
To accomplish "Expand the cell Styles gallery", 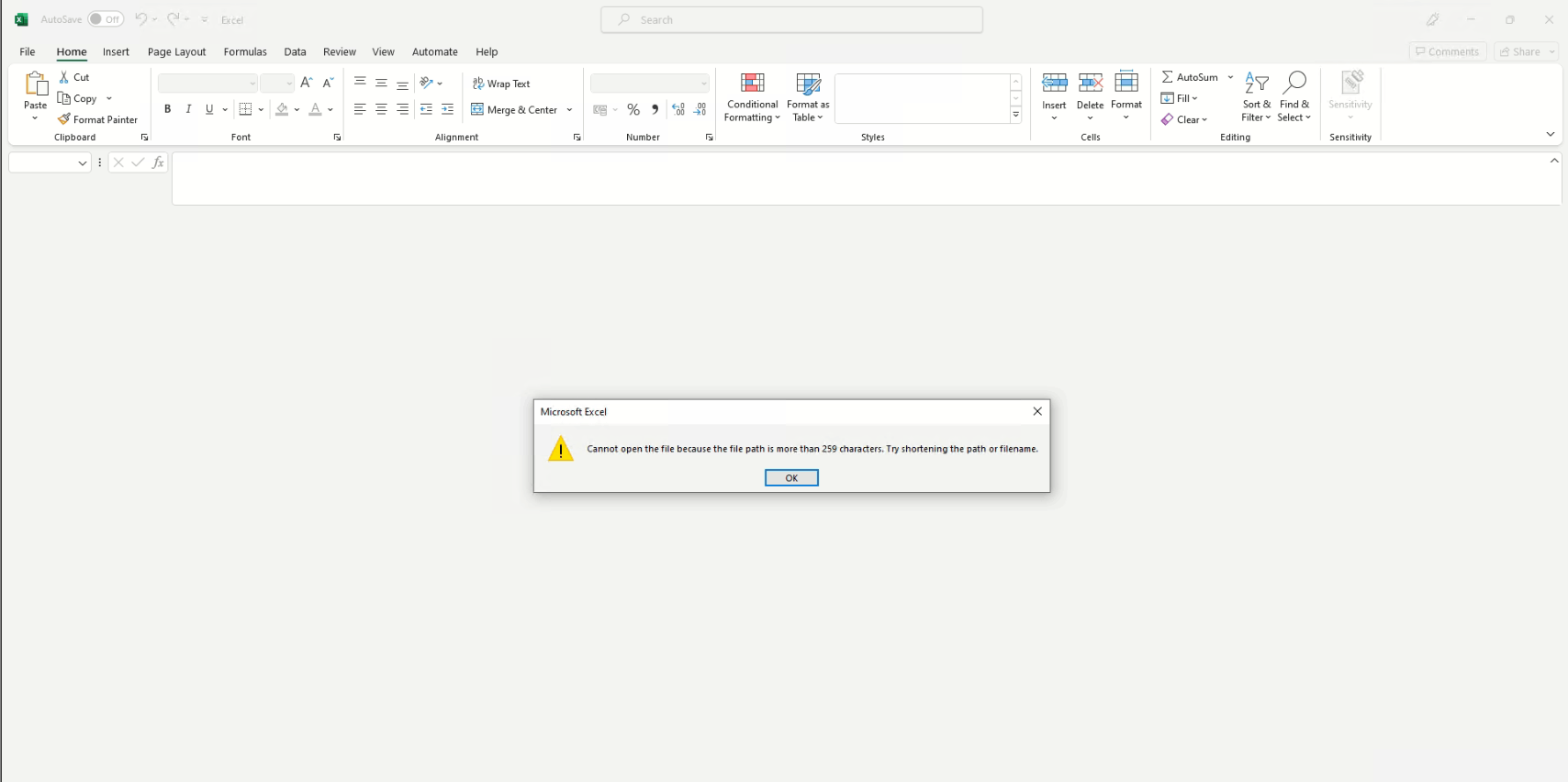I will point(1015,116).
